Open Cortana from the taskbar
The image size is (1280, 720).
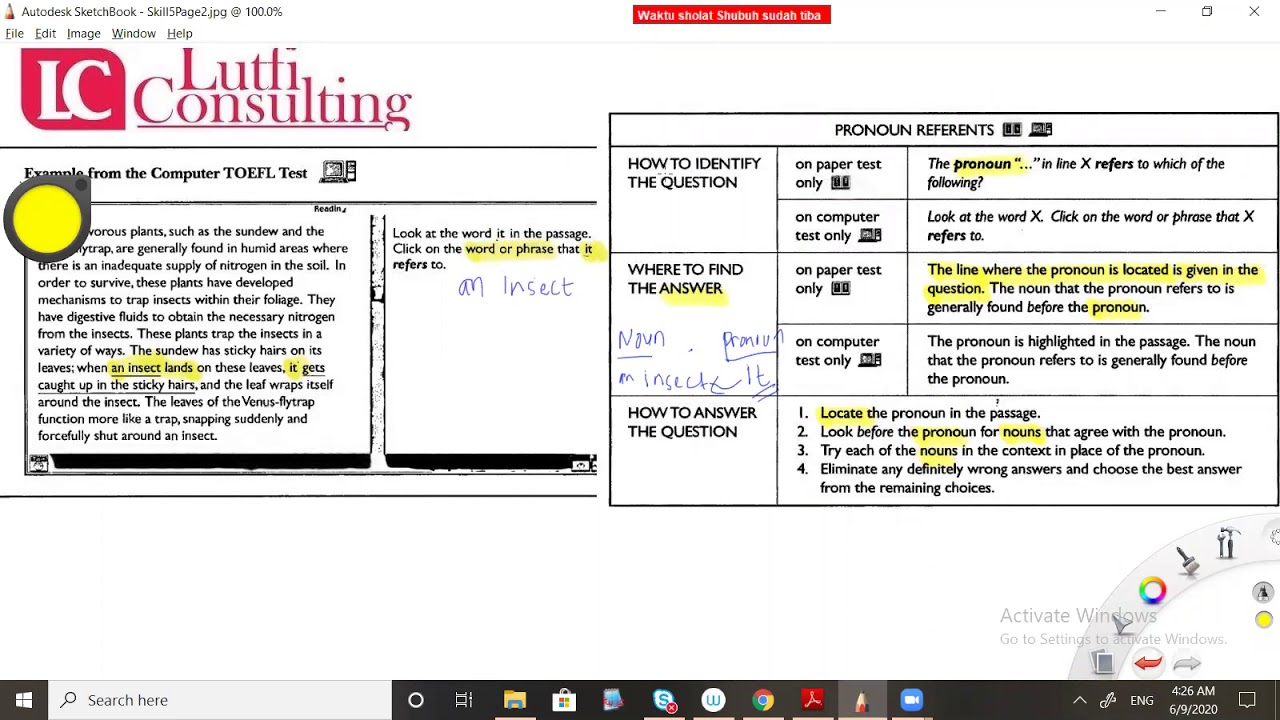tap(416, 700)
